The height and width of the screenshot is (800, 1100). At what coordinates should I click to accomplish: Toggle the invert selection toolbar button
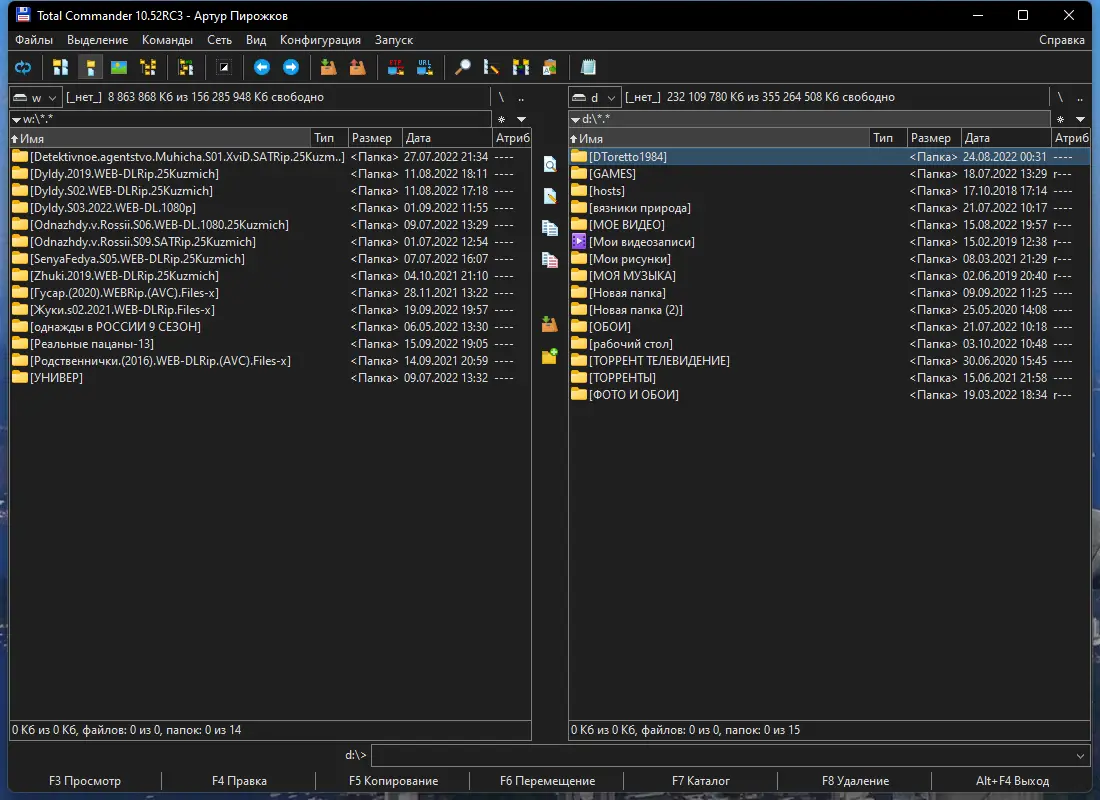[224, 67]
